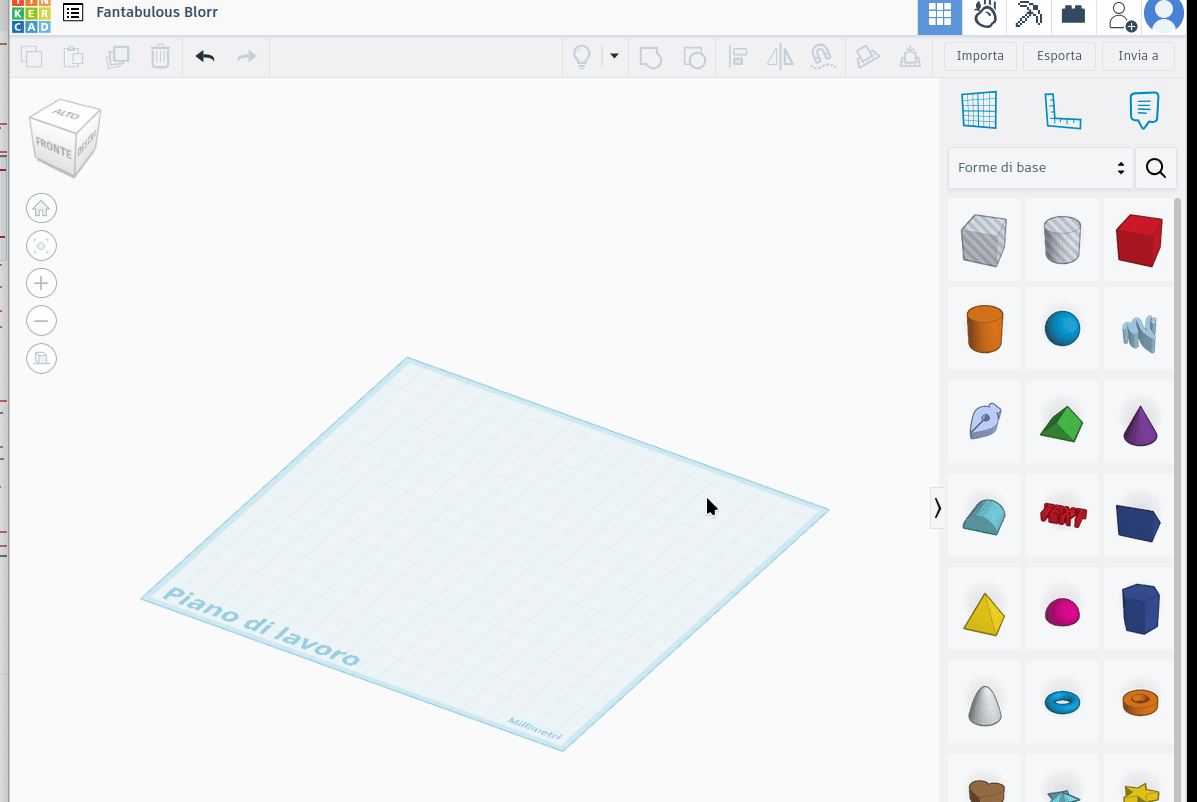
Task: Click the Copy icon in the toolbar
Action: pos(31,56)
